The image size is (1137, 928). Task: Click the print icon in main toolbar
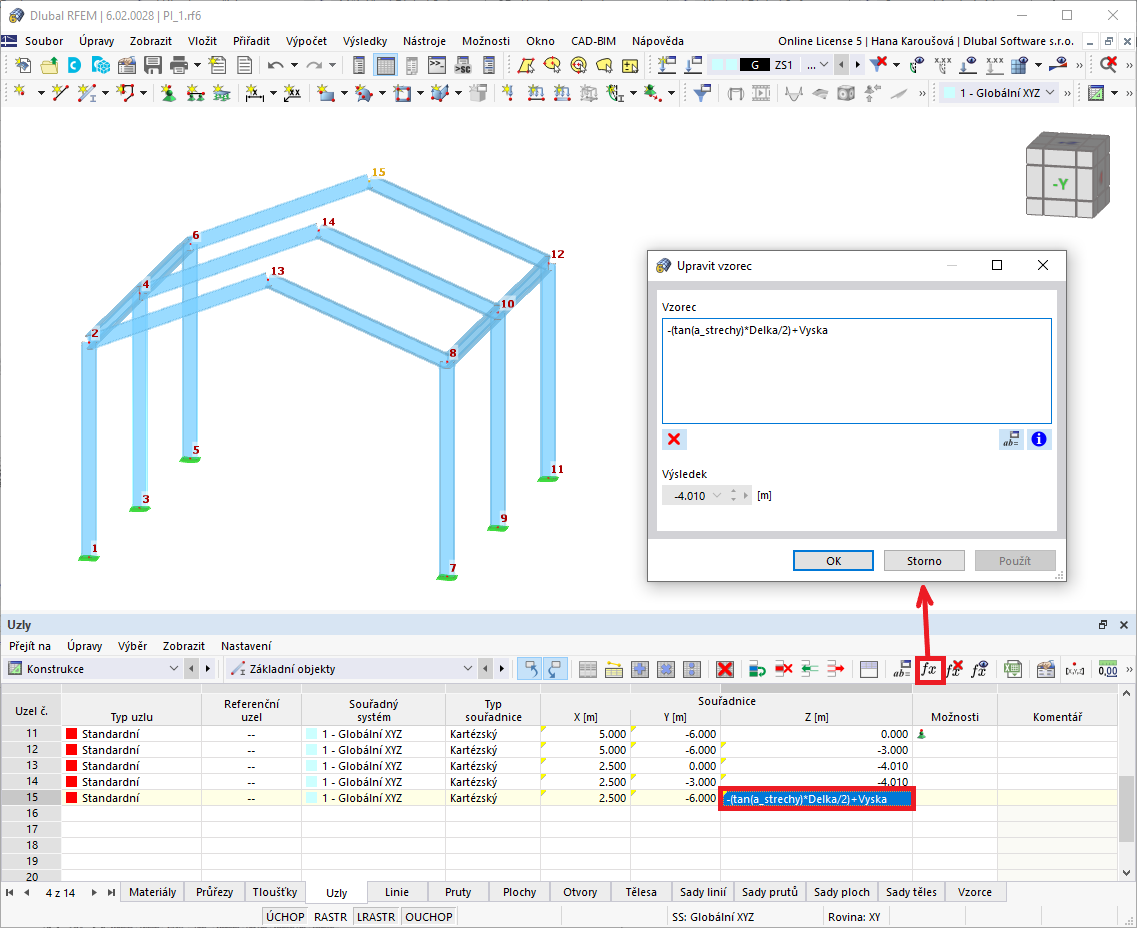pyautogui.click(x=179, y=65)
